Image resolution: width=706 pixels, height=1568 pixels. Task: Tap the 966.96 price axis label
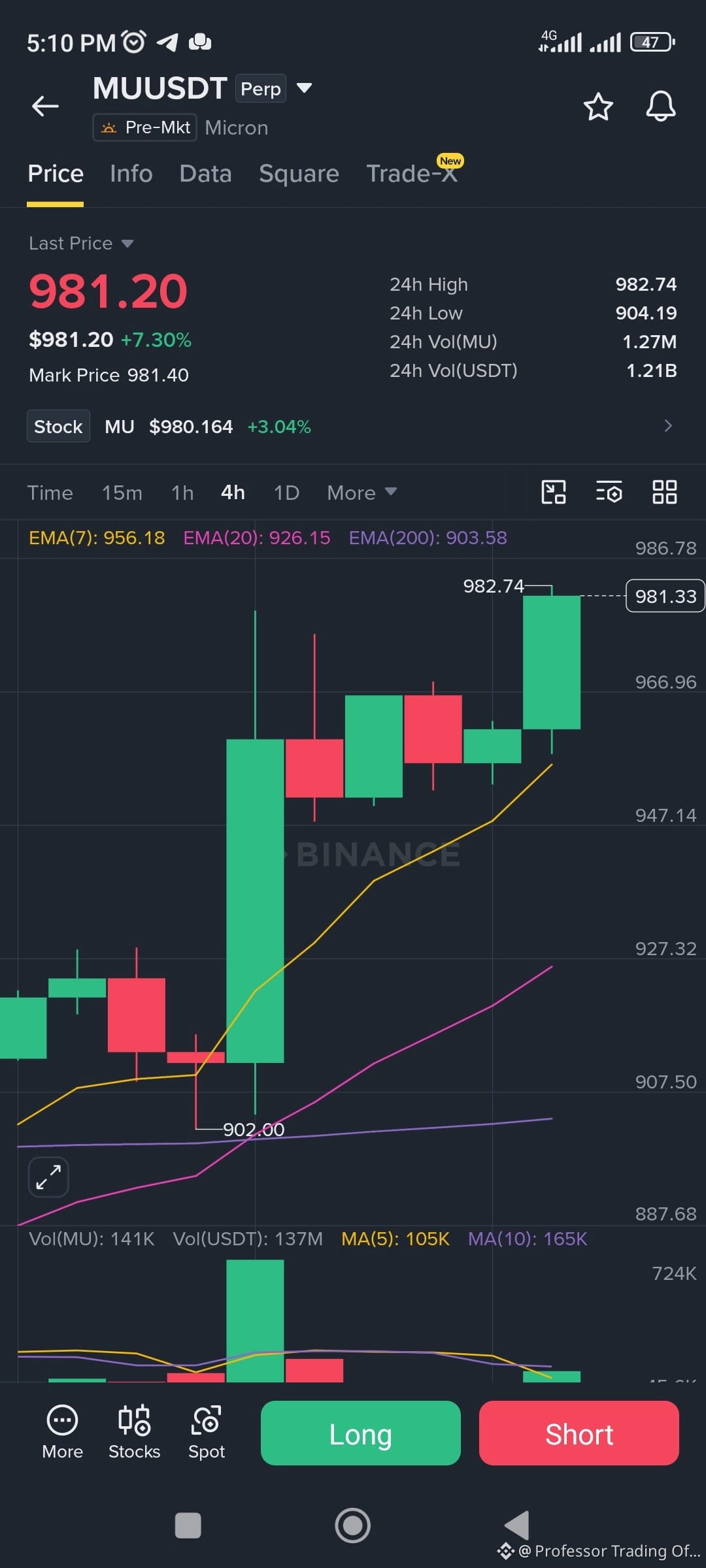click(665, 682)
